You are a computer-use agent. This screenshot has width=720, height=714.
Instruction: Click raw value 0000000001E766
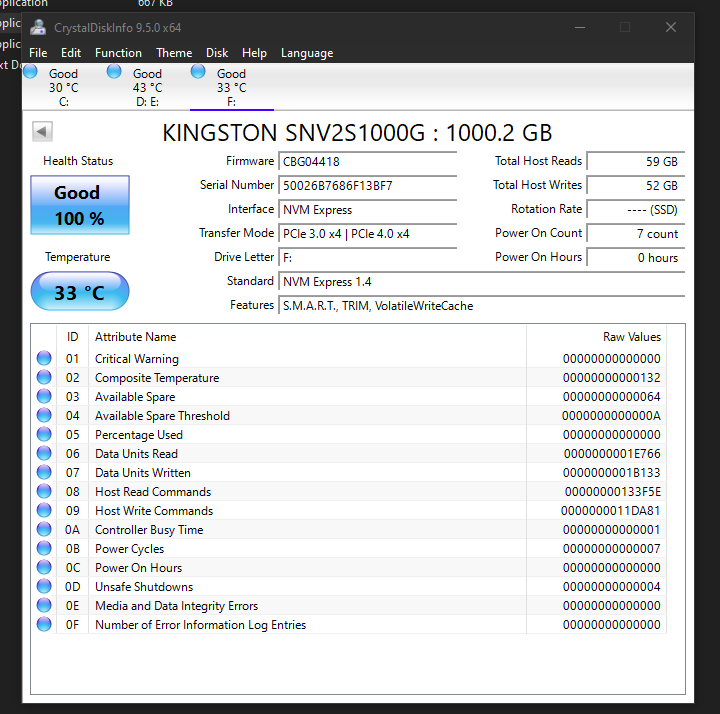pyautogui.click(x=612, y=454)
